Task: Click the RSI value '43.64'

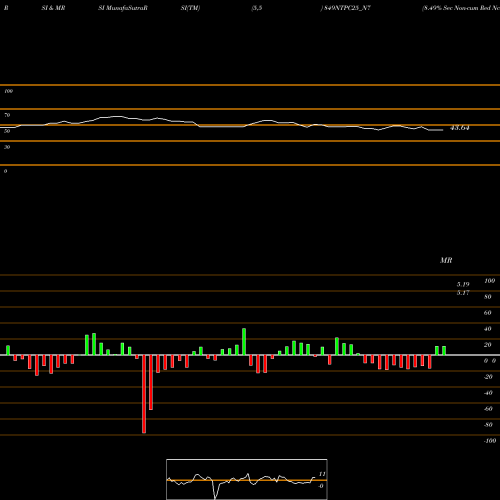Action: [460, 128]
